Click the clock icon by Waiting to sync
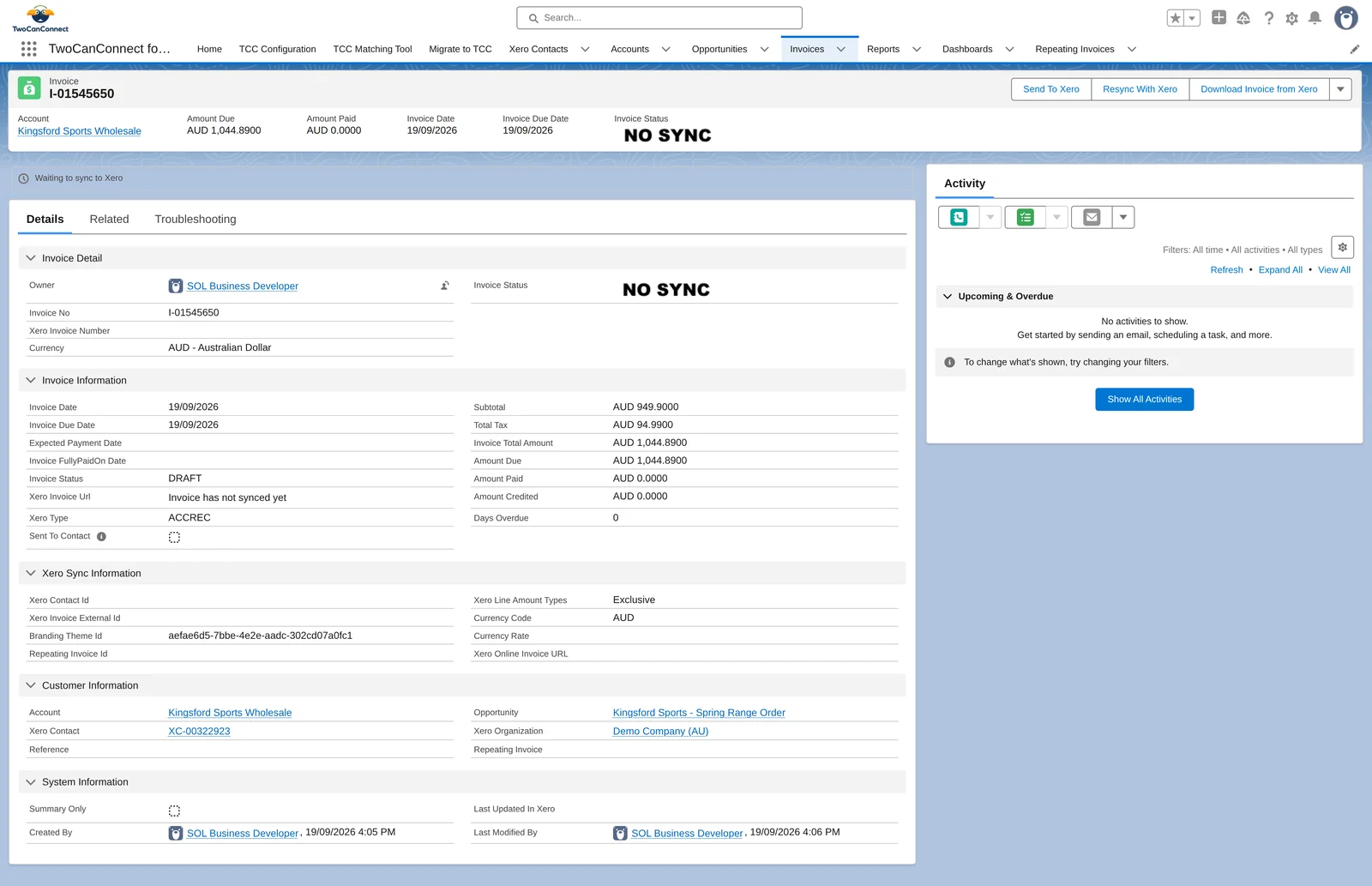The height and width of the screenshot is (886, 1372). click(24, 178)
